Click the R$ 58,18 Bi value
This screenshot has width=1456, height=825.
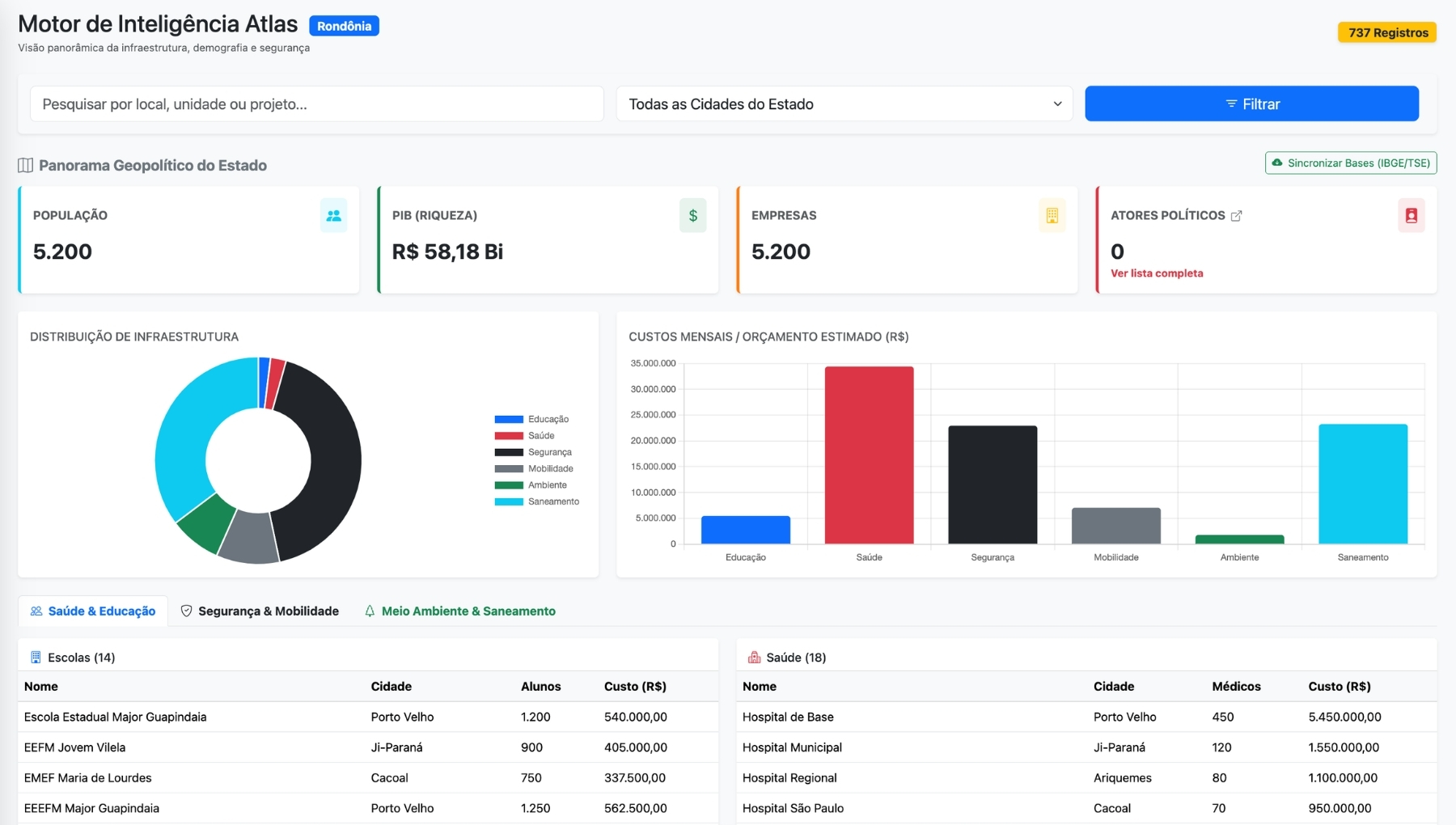click(447, 252)
